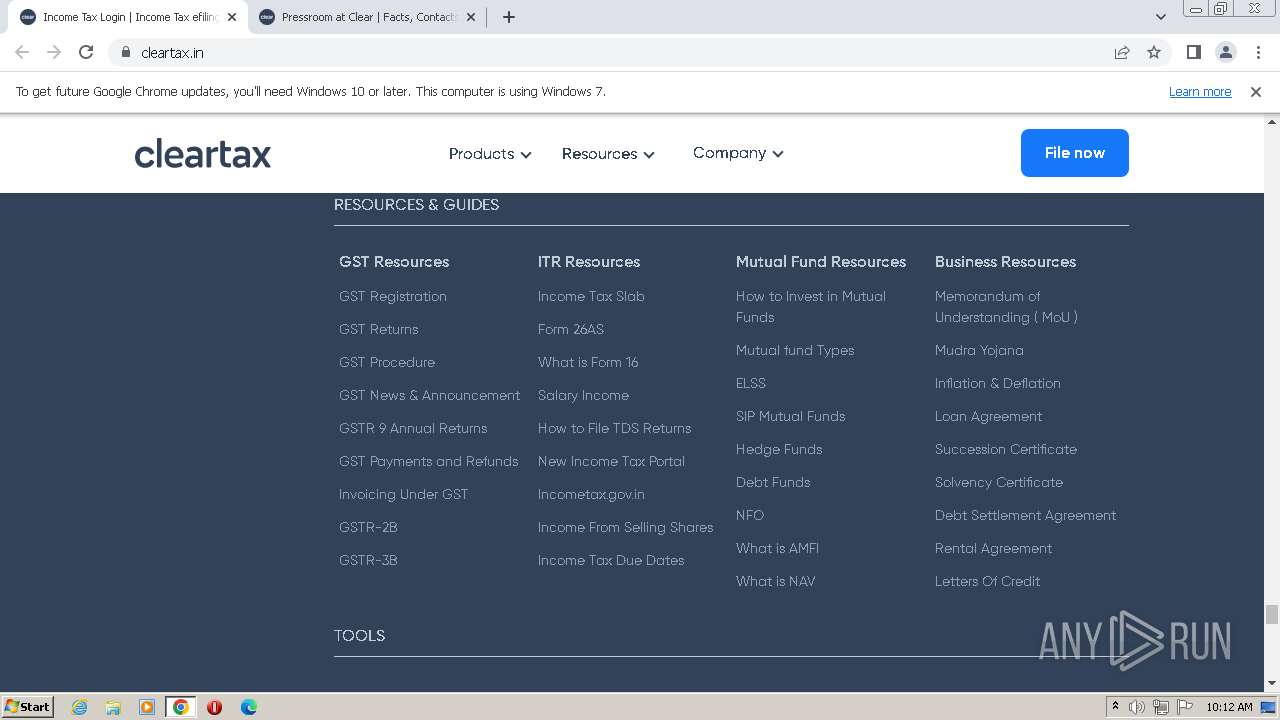
Task: Open Salary Income link
Action: click(x=583, y=395)
